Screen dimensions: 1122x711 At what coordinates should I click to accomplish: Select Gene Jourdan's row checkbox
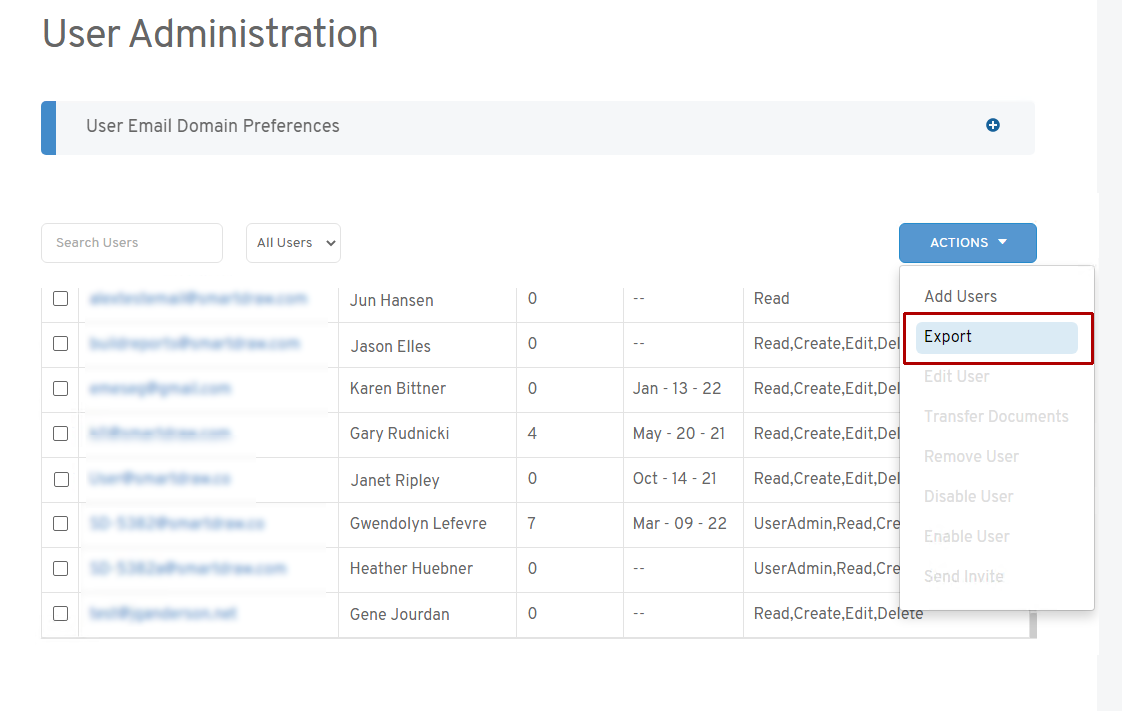[x=61, y=613]
